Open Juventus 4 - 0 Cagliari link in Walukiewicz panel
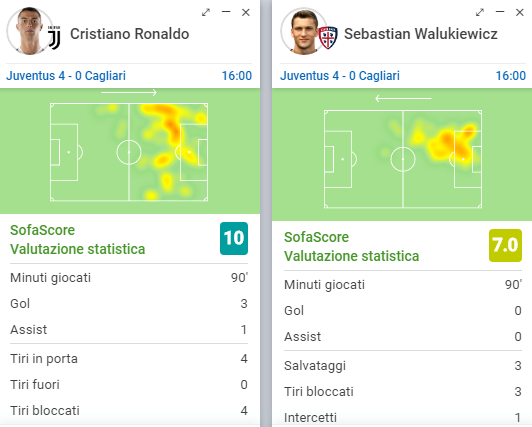 [340, 76]
